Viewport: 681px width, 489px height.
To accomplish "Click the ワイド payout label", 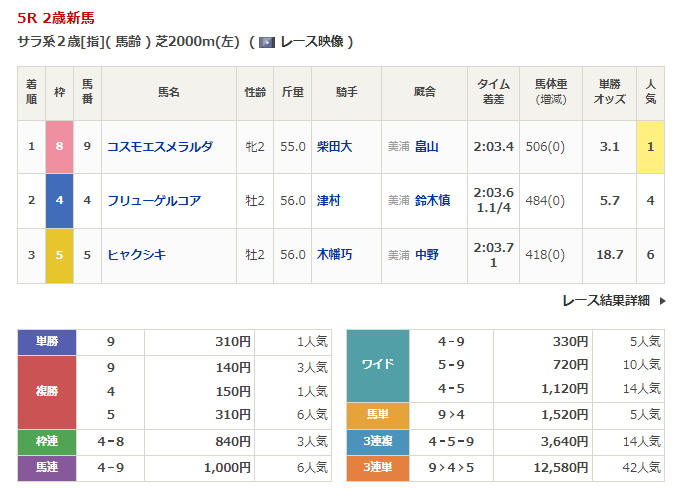I will (x=377, y=365).
